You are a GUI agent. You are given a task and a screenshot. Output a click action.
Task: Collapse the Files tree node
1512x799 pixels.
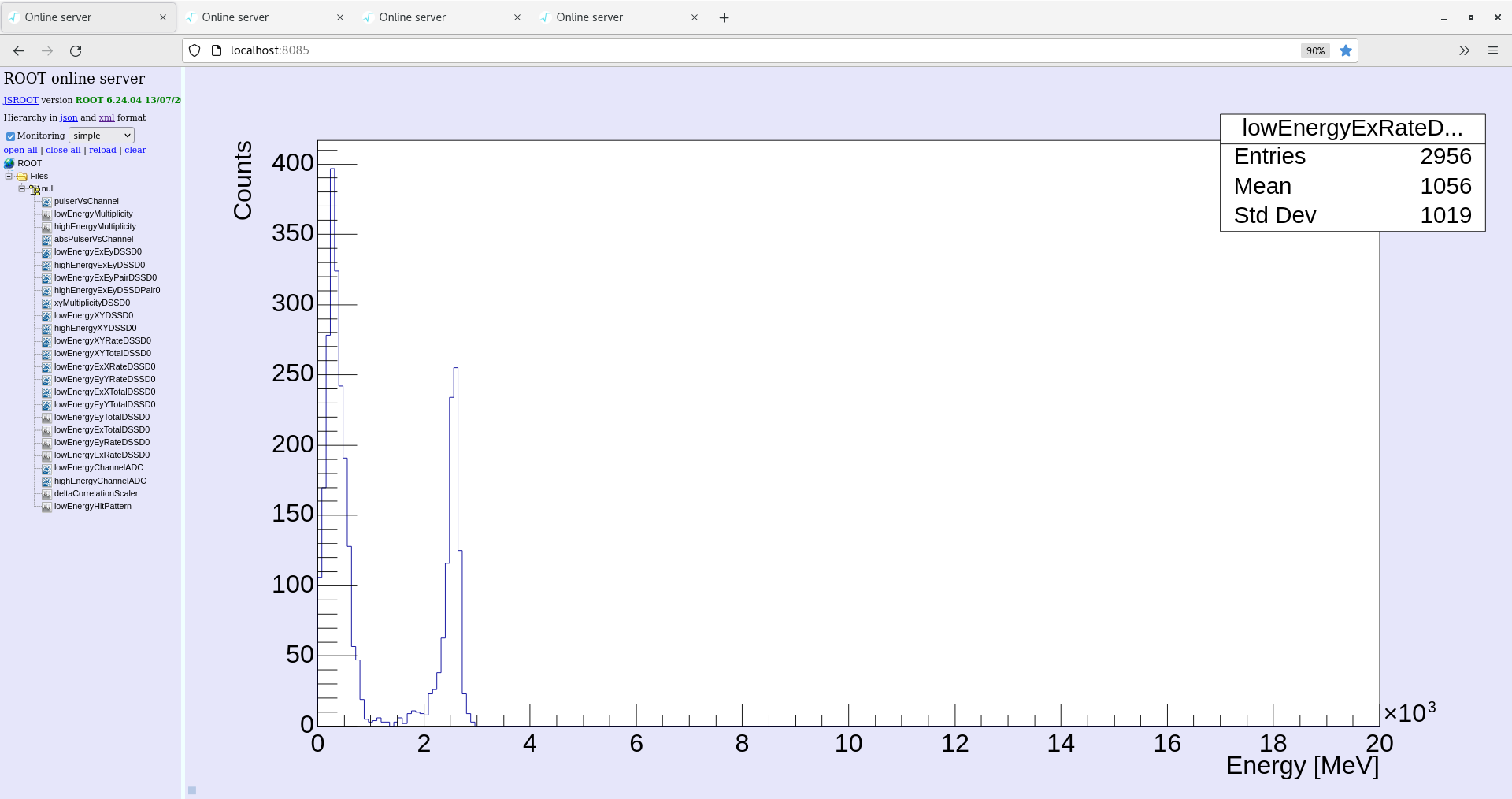coord(9,176)
